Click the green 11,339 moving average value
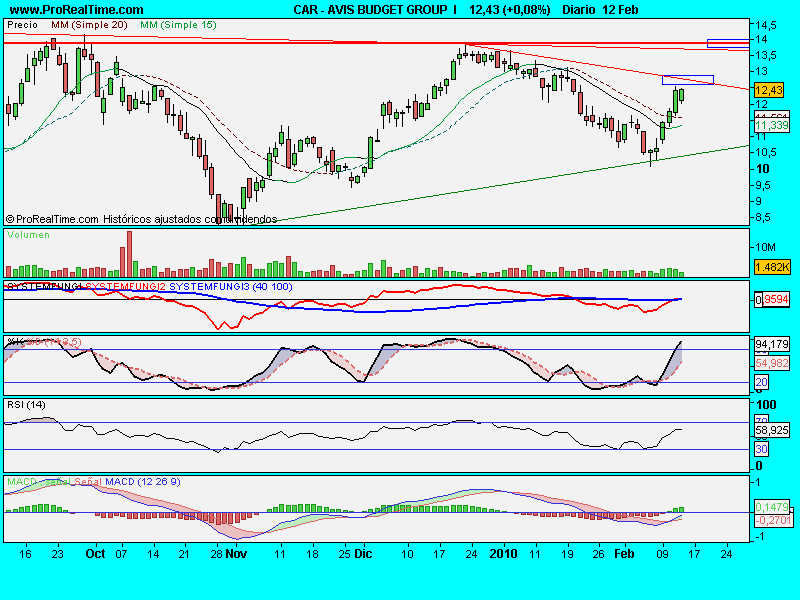 772,126
